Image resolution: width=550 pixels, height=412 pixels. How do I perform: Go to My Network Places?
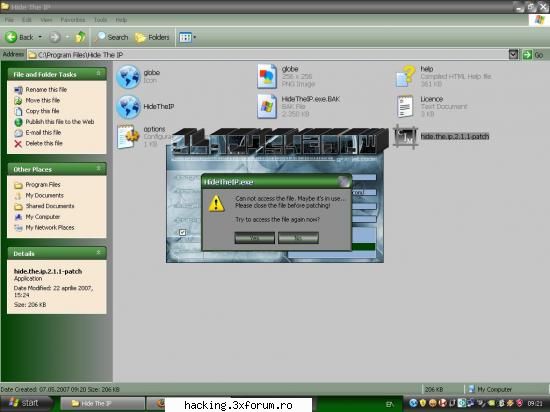44,228
